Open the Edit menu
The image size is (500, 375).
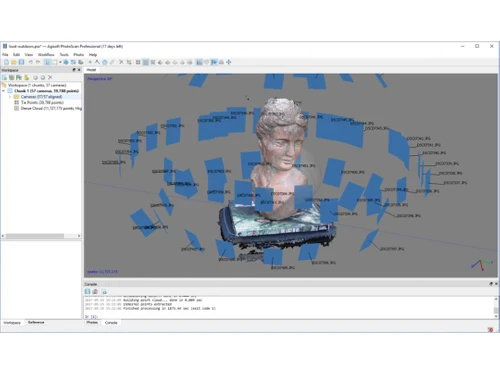coord(16,54)
